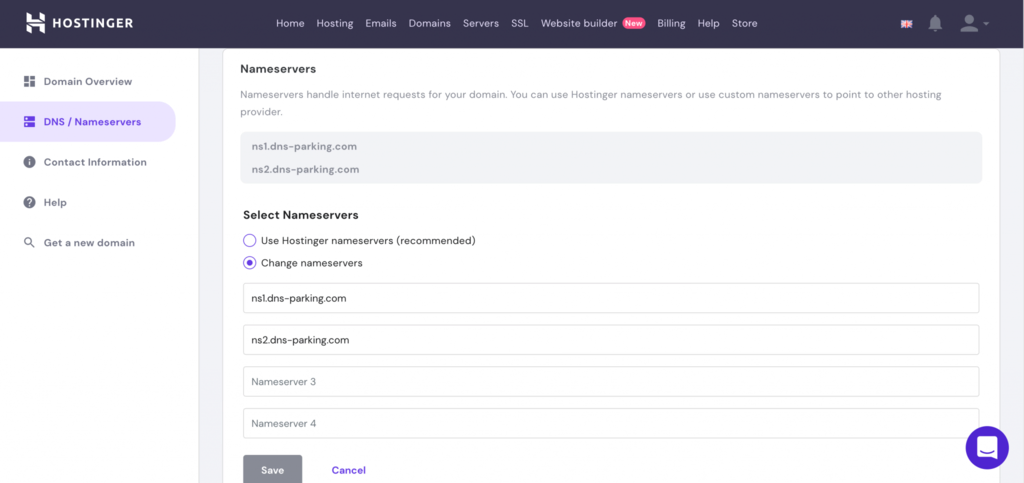This screenshot has width=1024, height=483.
Task: Click the Nameserver 4 input field
Action: pos(611,423)
